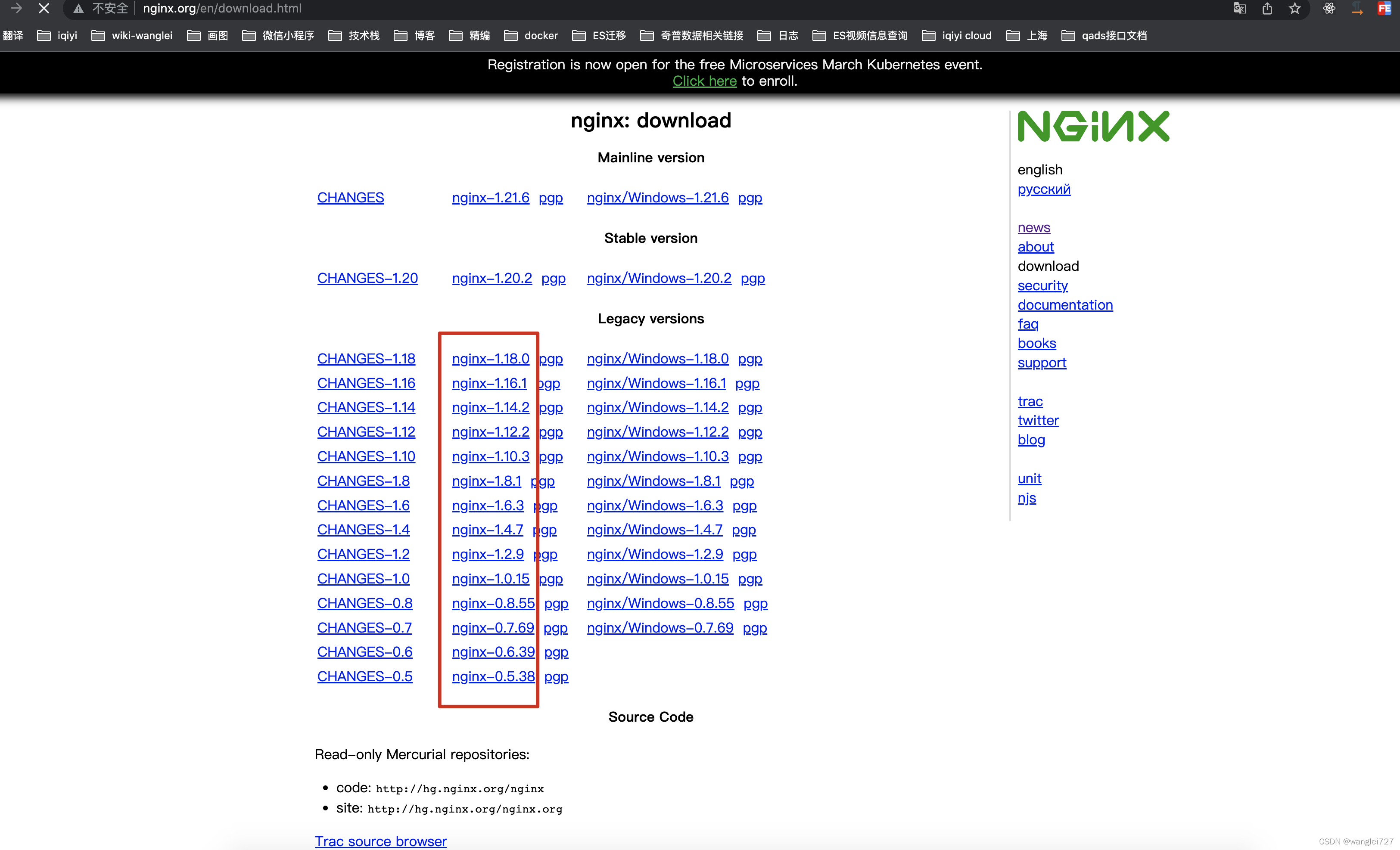This screenshot has width=1400, height=850.
Task: Click the not-secure warning icon
Action: pyautogui.click(x=79, y=9)
